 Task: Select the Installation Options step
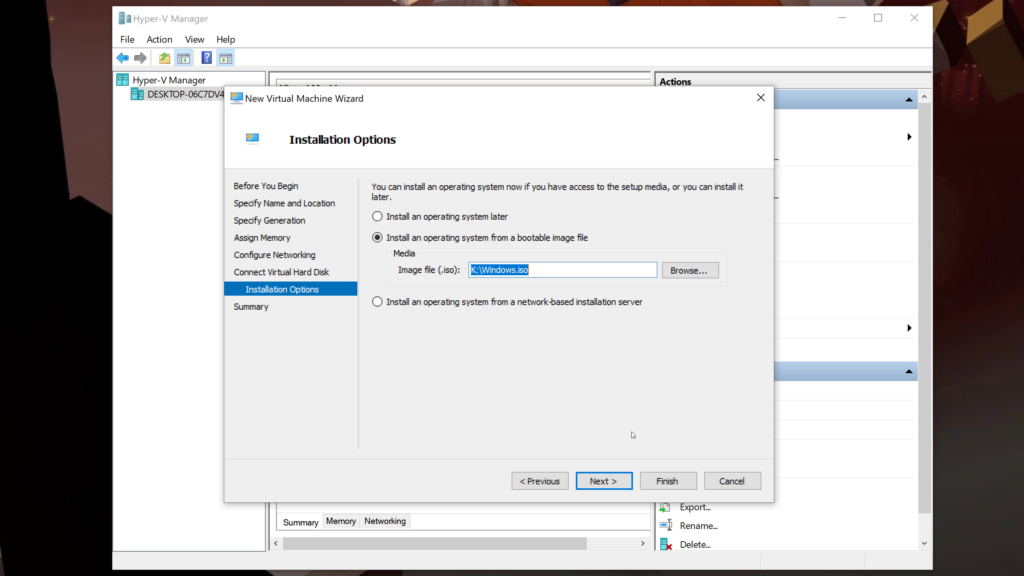[291, 289]
